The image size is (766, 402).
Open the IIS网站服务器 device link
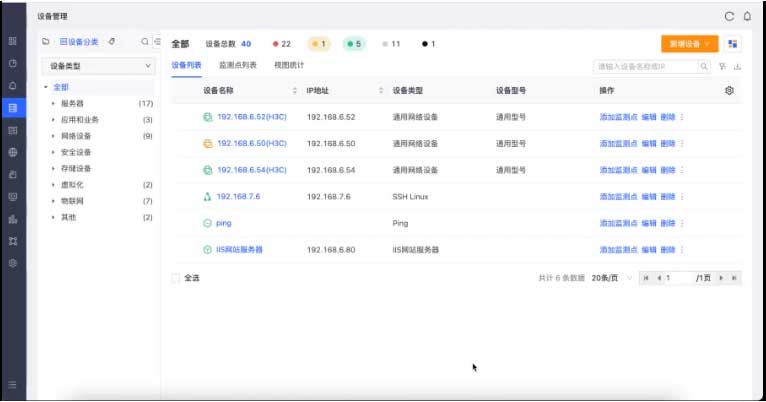click(x=239, y=250)
